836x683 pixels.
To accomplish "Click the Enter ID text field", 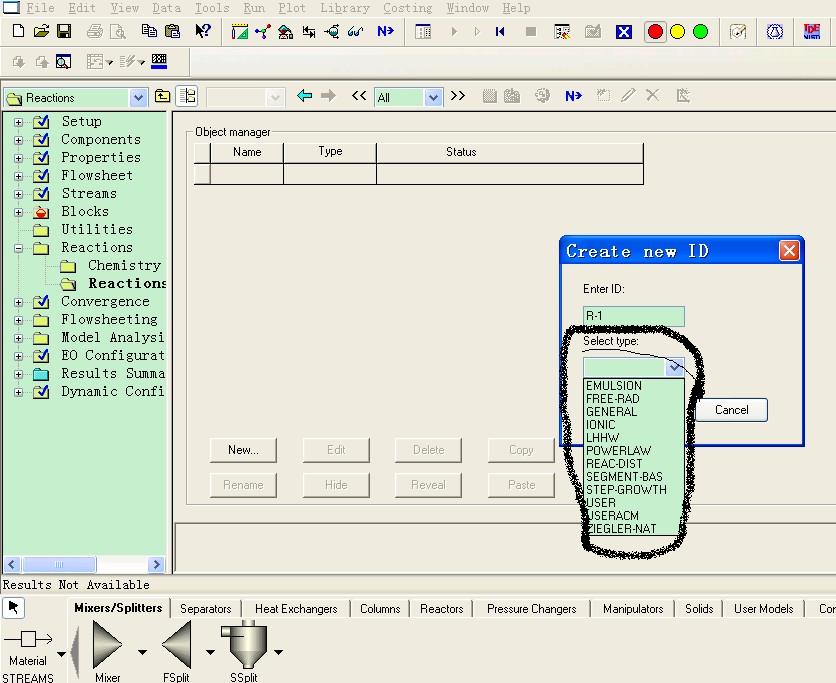I will pyautogui.click(x=633, y=316).
